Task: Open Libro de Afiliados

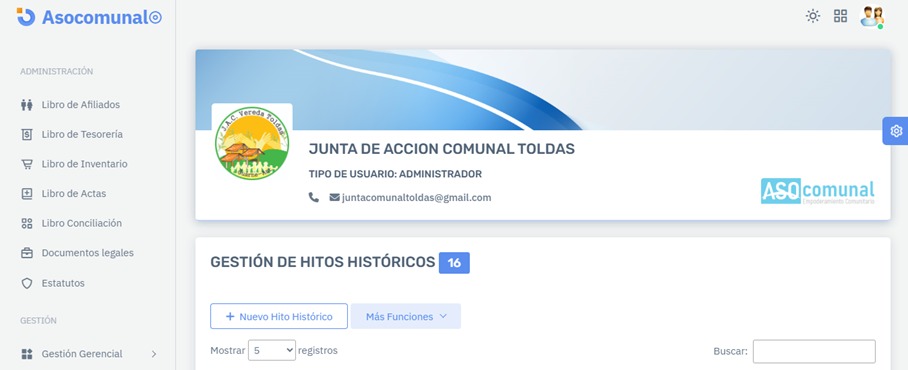Action: [x=80, y=105]
